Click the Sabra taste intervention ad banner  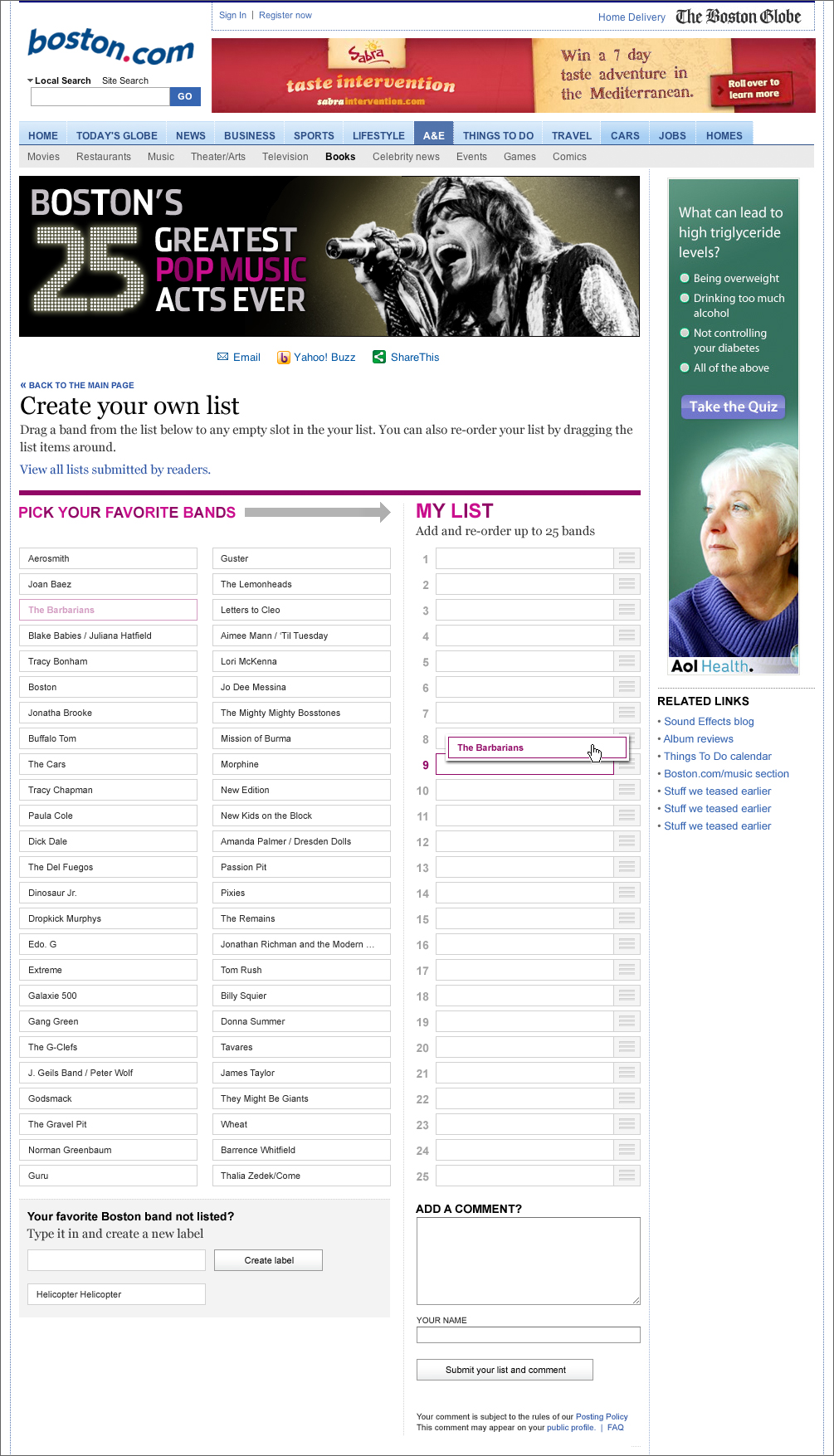[x=514, y=75]
